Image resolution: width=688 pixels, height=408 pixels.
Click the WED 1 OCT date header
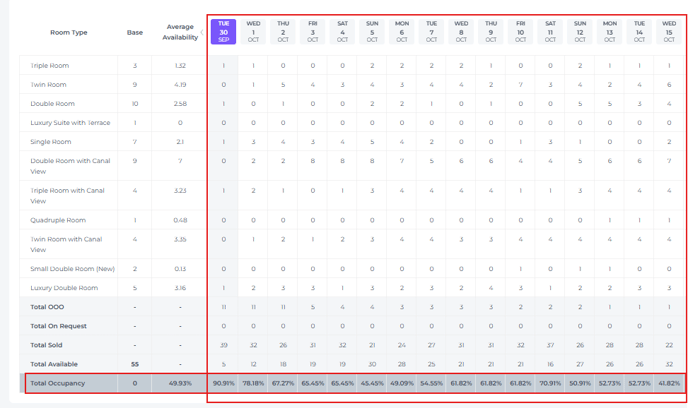(253, 31)
